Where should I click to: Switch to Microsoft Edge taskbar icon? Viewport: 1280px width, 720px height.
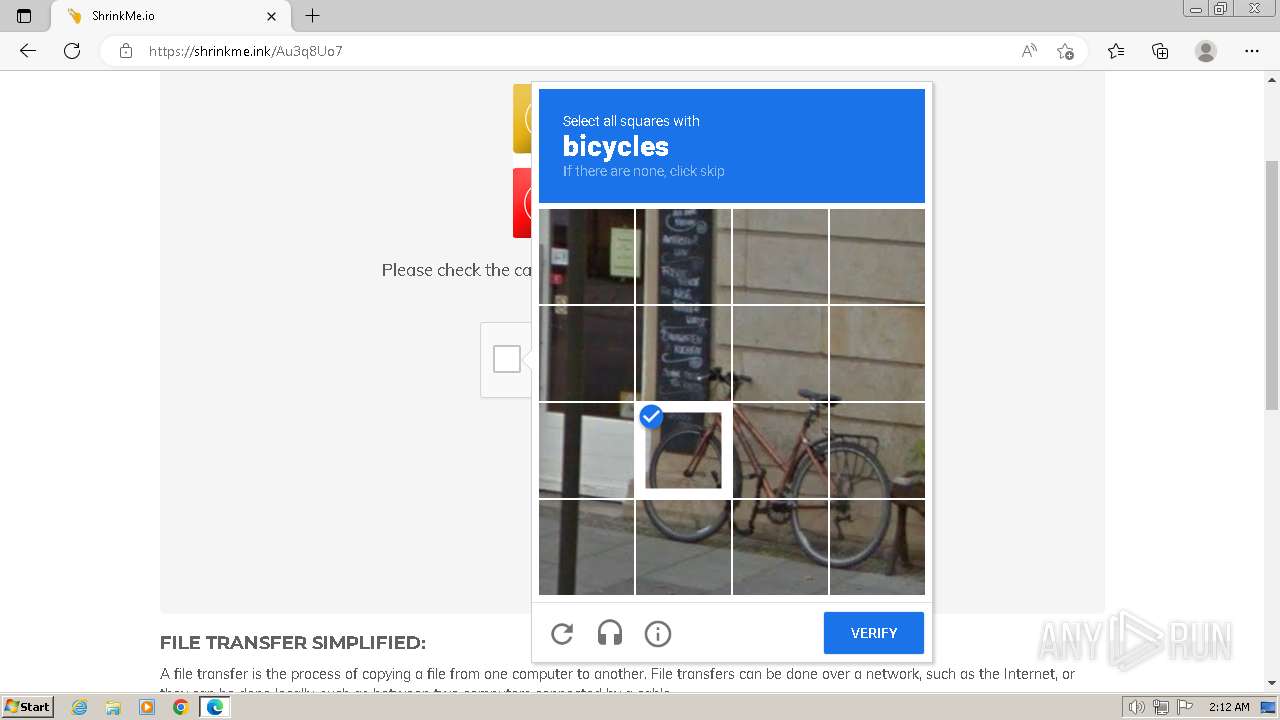click(215, 707)
